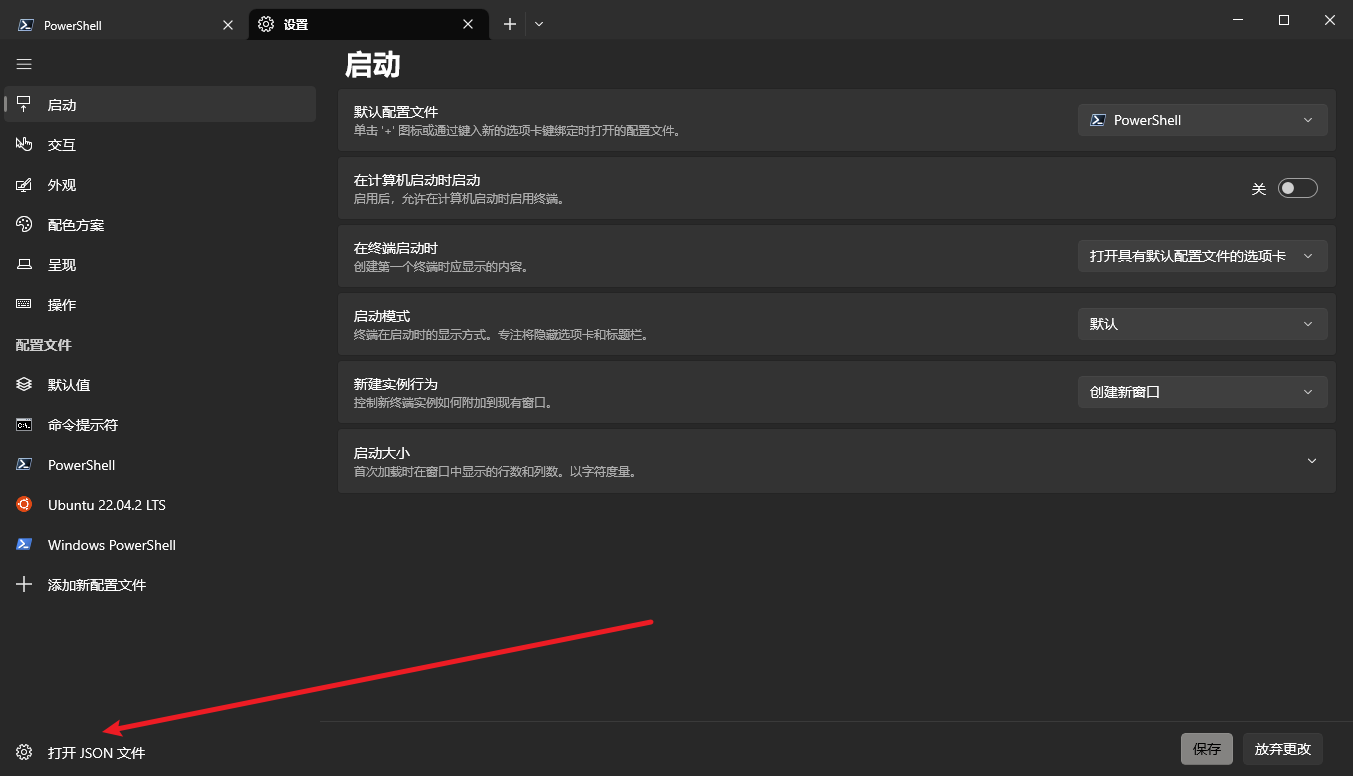Click the 放弃更改 (Discard changes) button
The height and width of the screenshot is (776, 1353).
click(1283, 749)
